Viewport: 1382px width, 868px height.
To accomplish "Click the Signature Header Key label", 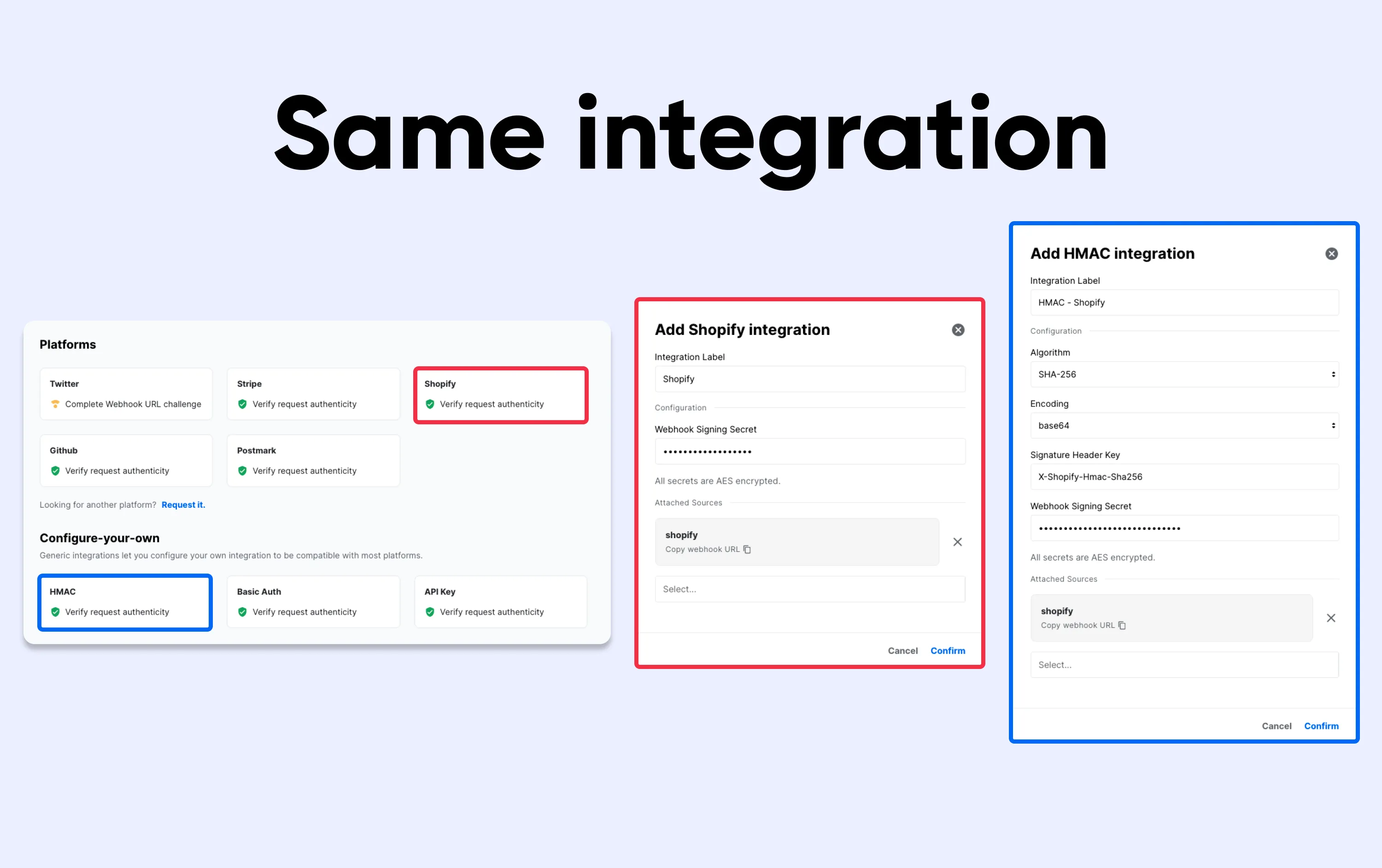I will 1075,455.
